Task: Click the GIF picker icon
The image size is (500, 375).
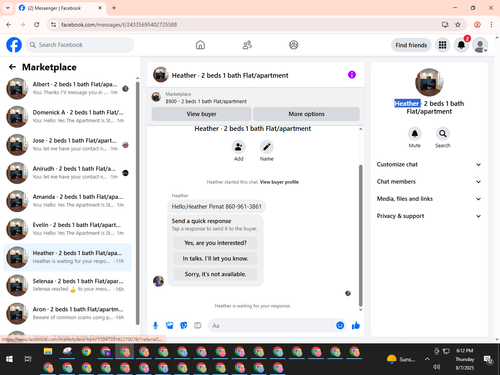Action: (198, 325)
